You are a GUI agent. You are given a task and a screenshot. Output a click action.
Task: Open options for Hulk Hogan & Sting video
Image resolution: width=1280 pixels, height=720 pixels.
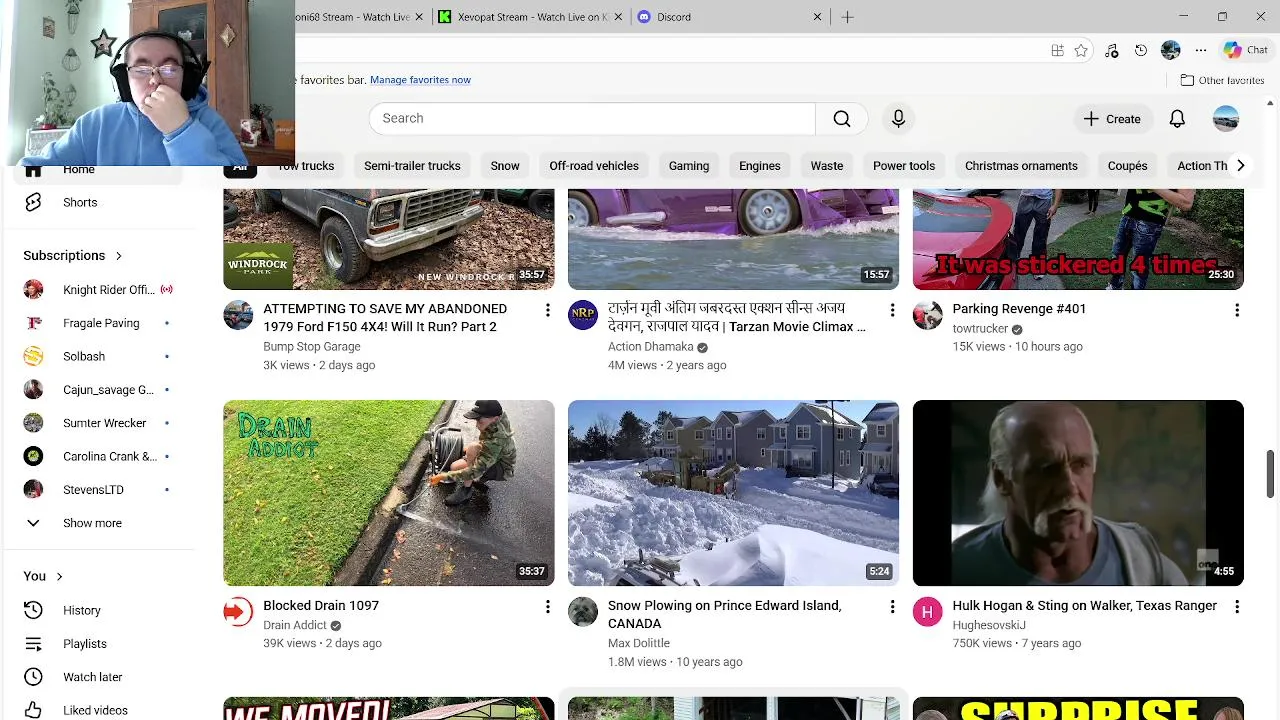tap(1237, 607)
